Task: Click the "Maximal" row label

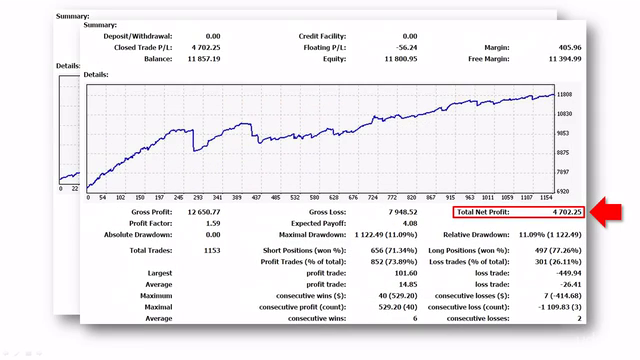Action: [x=158, y=307]
